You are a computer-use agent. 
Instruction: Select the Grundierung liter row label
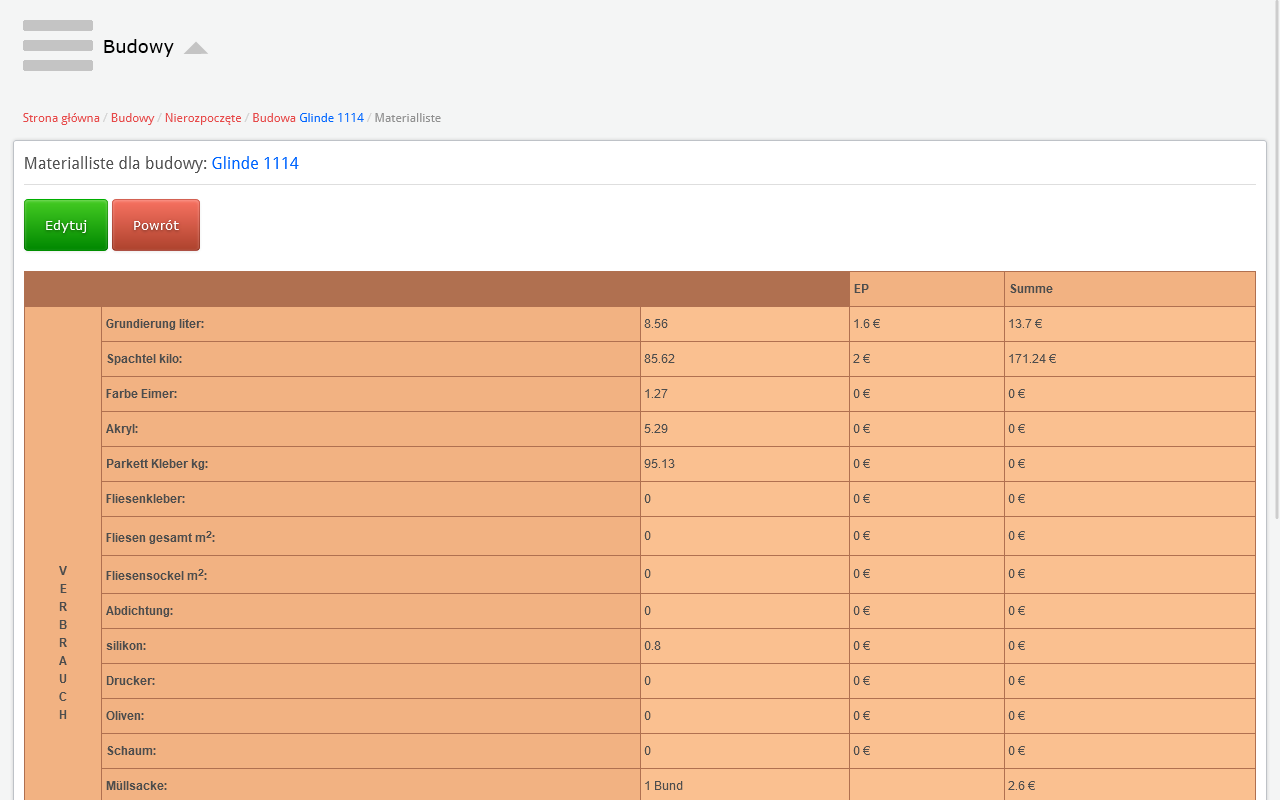point(155,324)
